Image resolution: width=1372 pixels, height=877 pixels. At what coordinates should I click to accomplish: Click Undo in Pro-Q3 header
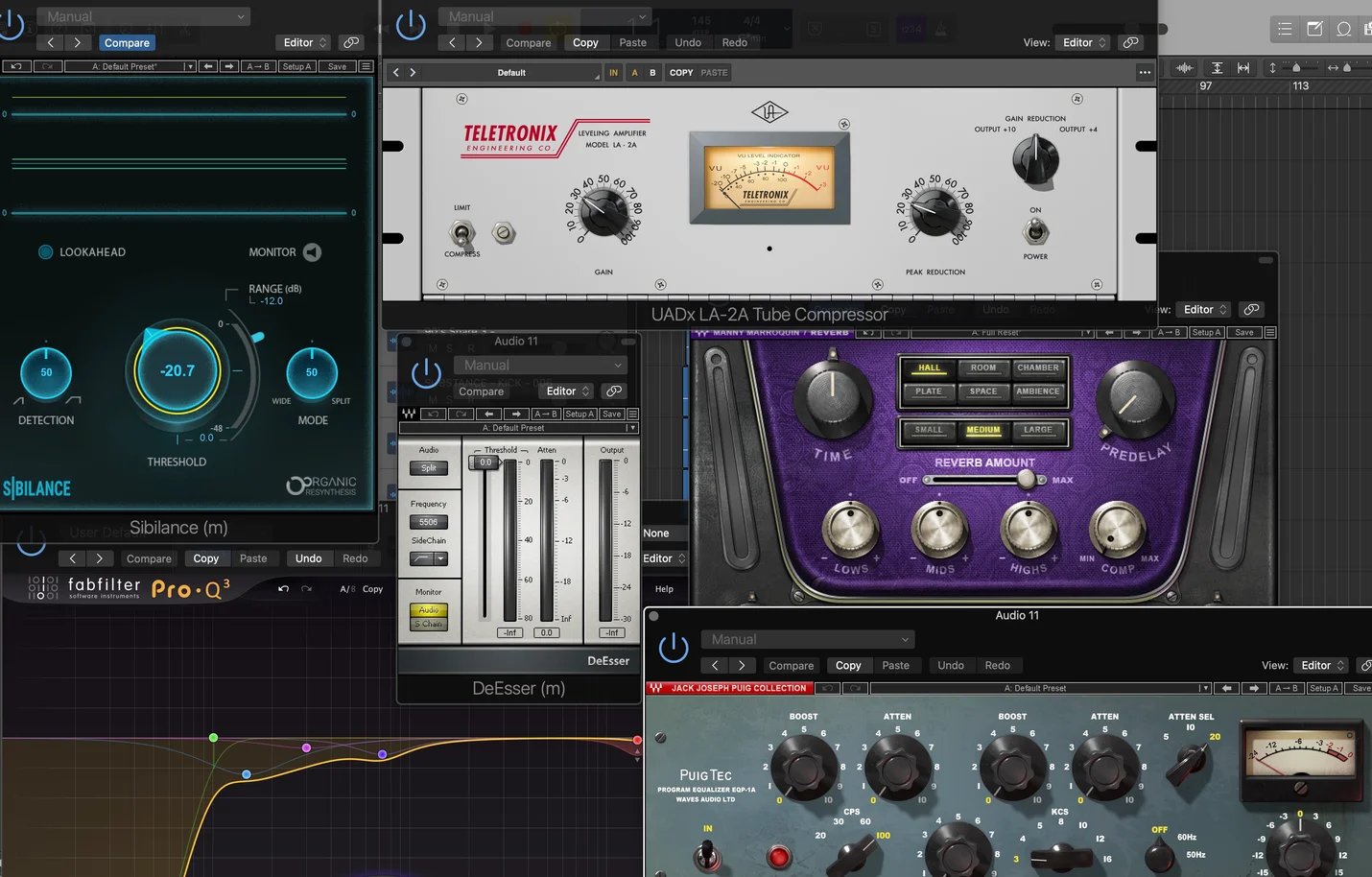tap(309, 557)
